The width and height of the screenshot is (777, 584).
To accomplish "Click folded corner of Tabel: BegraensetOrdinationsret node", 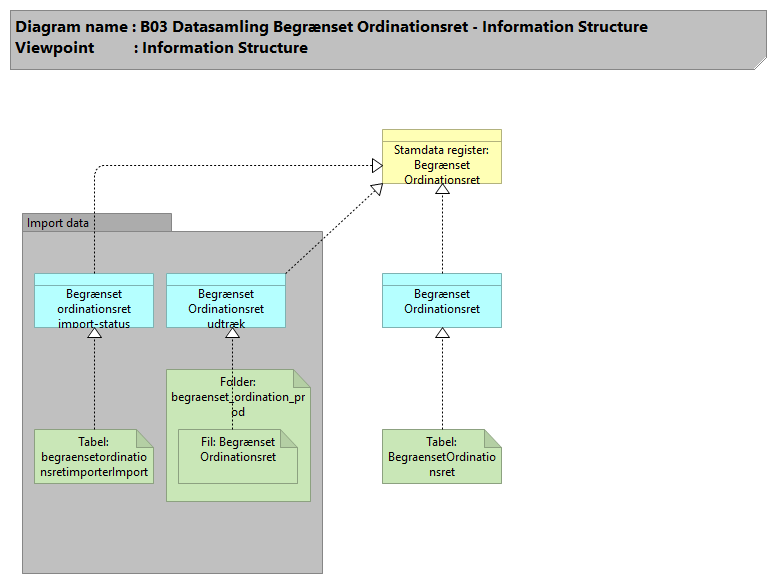I will tap(493, 437).
